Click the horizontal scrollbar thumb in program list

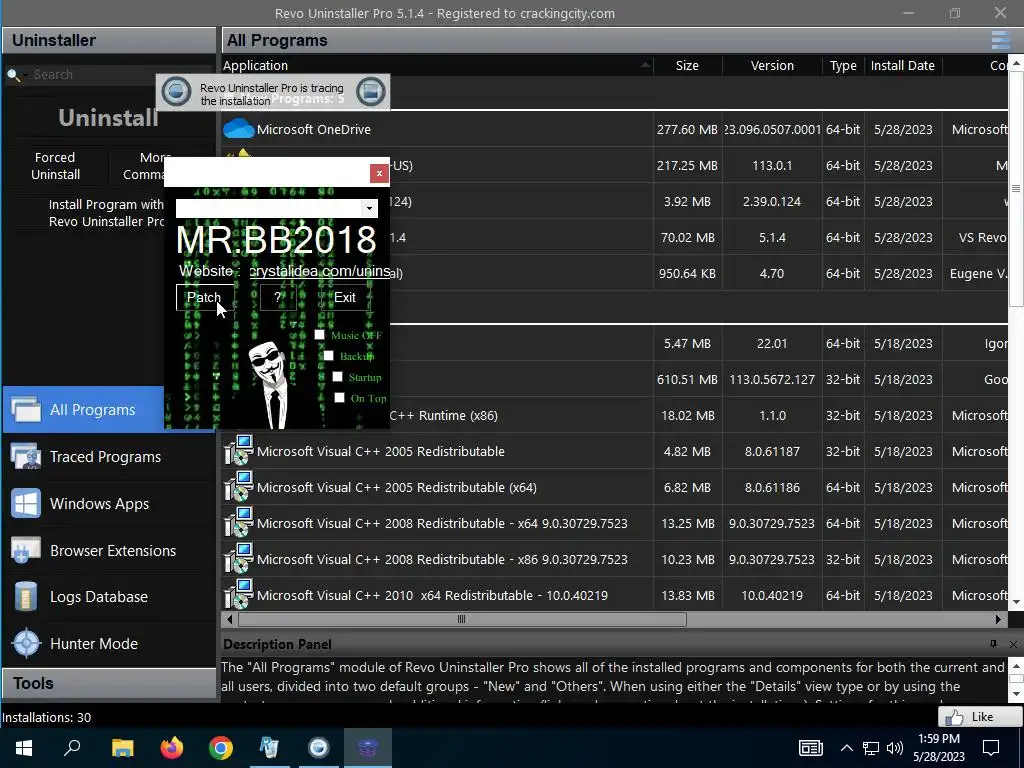click(x=462, y=619)
